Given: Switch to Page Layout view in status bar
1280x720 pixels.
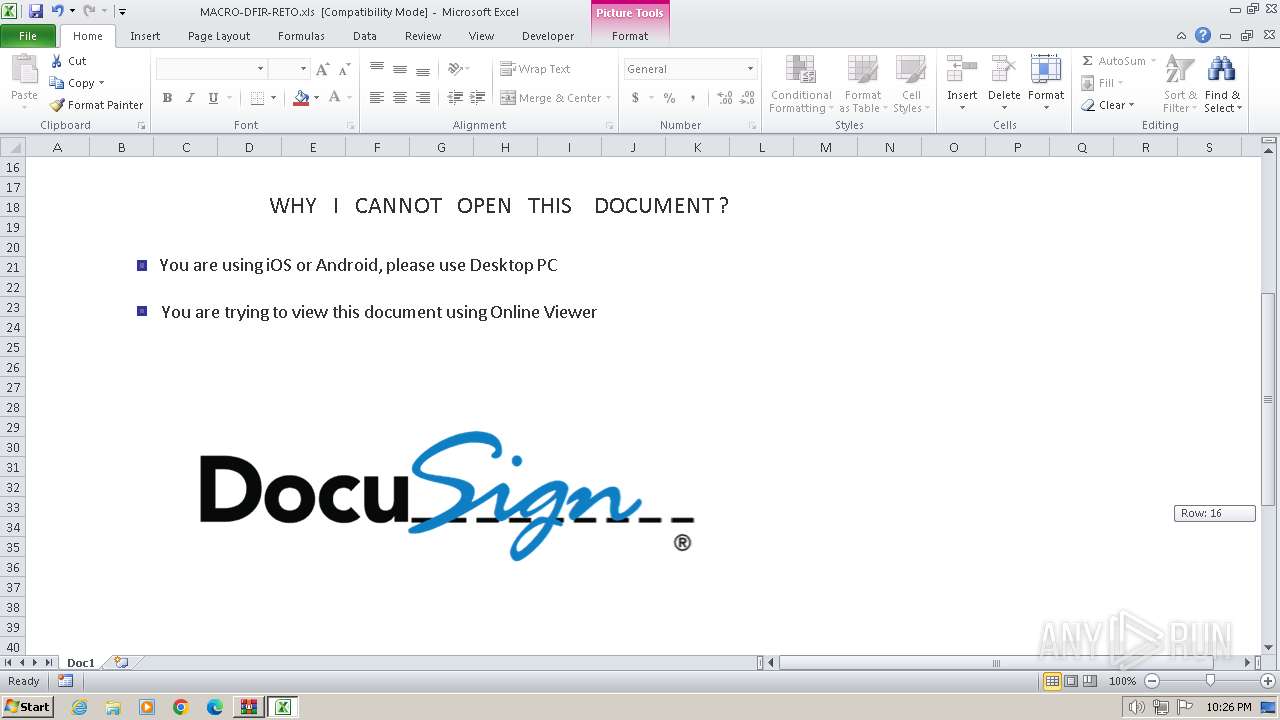Looking at the screenshot, I should pos(1071,681).
